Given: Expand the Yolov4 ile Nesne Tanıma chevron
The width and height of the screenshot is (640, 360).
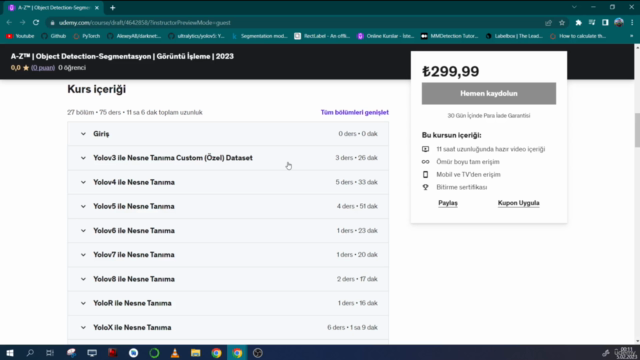Looking at the screenshot, I should click(x=83, y=182).
